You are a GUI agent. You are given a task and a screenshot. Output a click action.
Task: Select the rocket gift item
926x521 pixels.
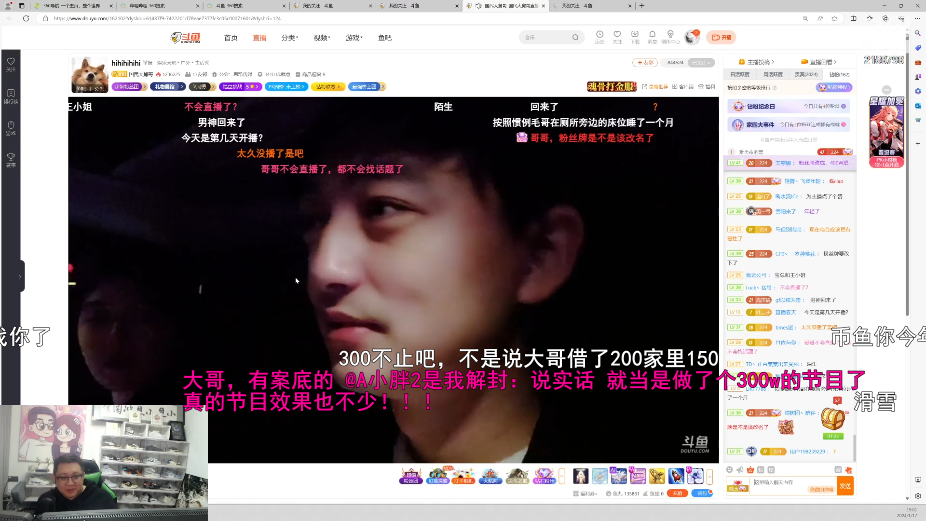(676, 476)
